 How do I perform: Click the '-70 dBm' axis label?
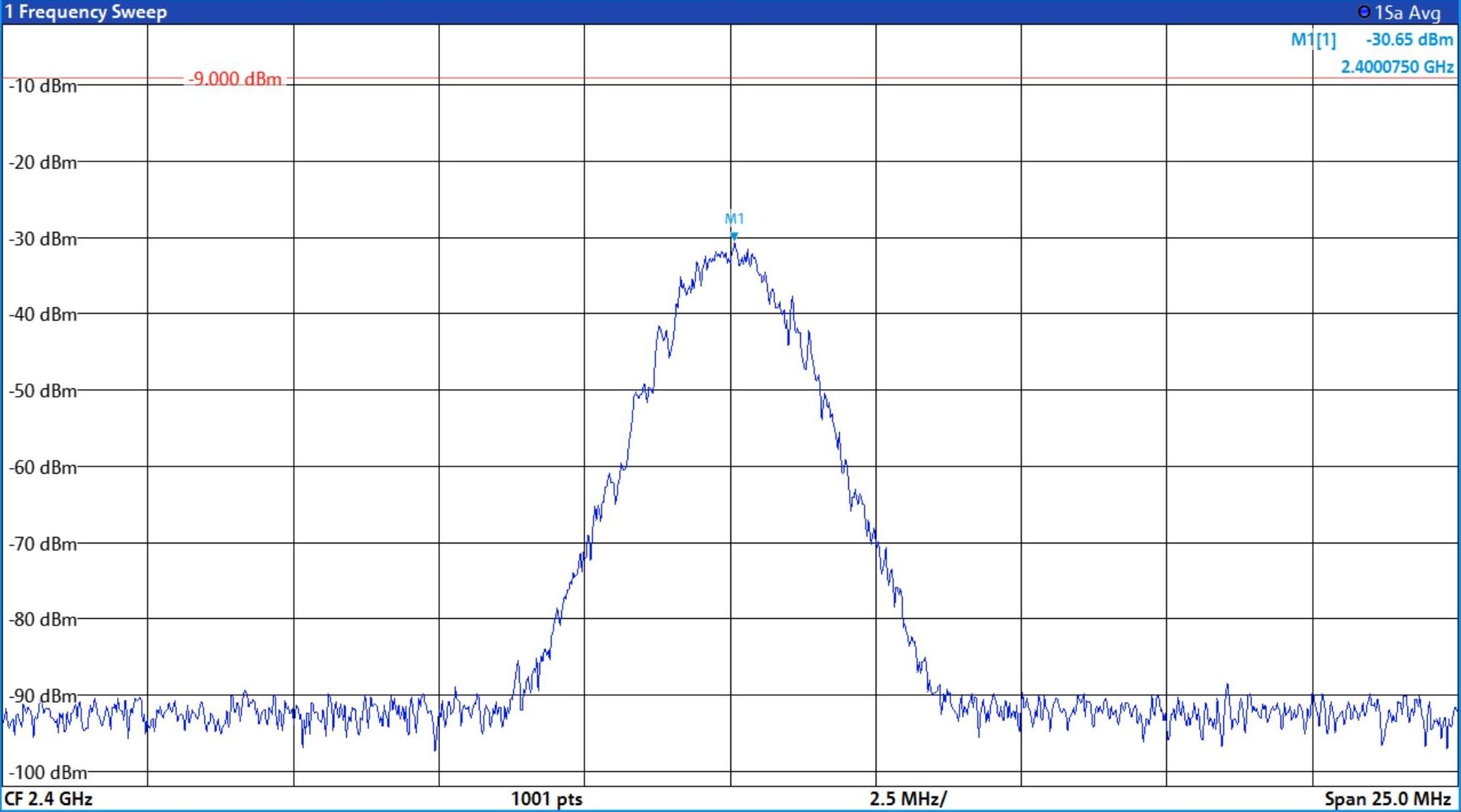pyautogui.click(x=42, y=544)
